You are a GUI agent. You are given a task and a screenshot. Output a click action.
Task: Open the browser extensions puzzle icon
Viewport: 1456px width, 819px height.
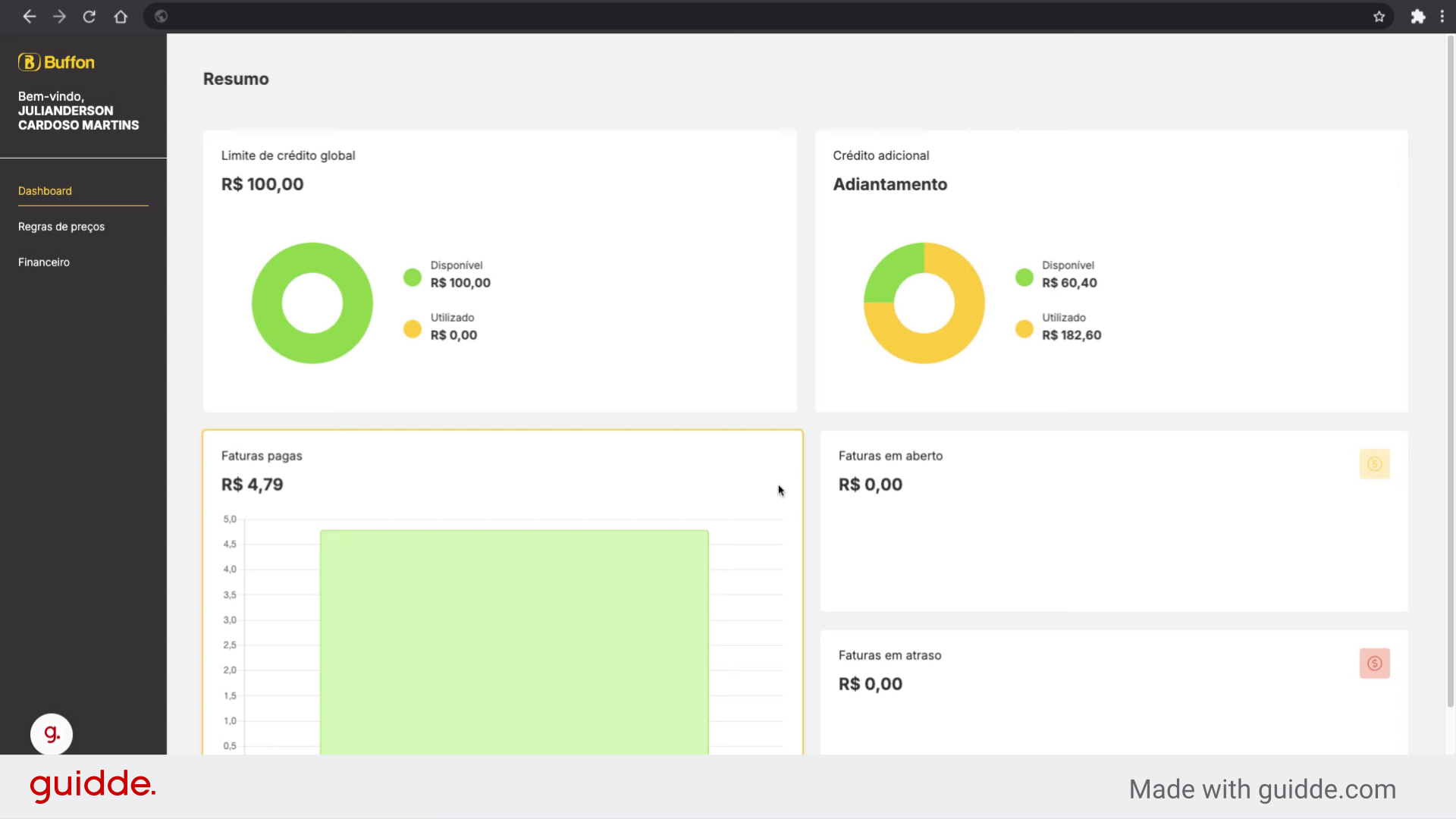coord(1417,17)
